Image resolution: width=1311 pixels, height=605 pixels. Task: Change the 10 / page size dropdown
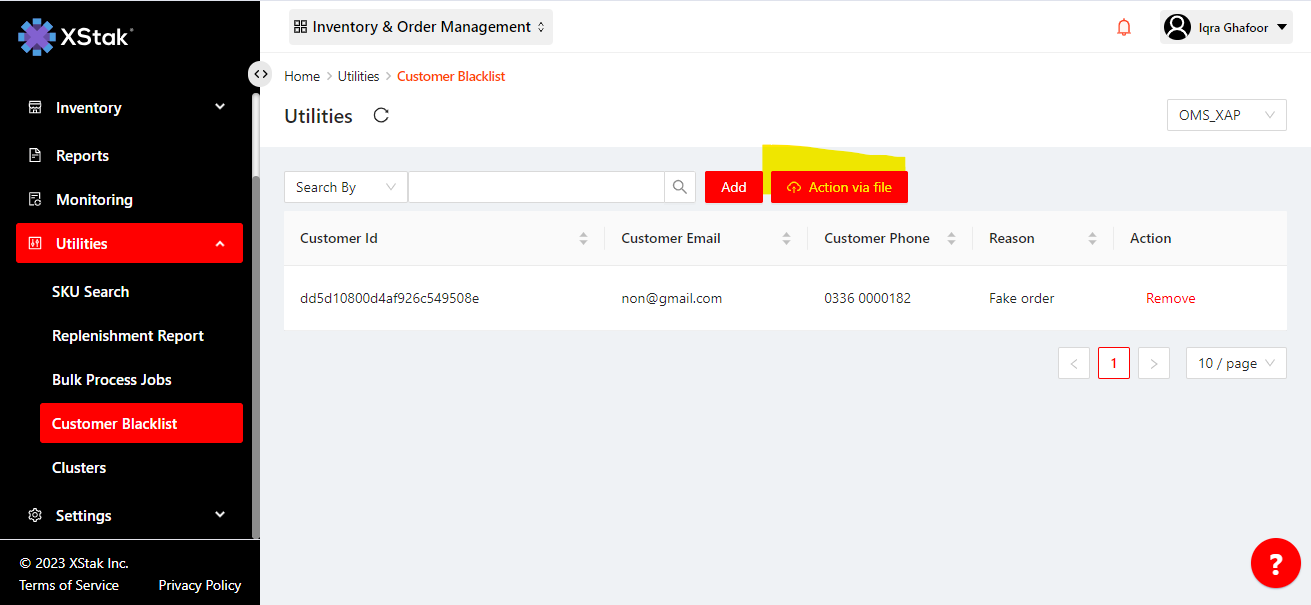point(1235,363)
